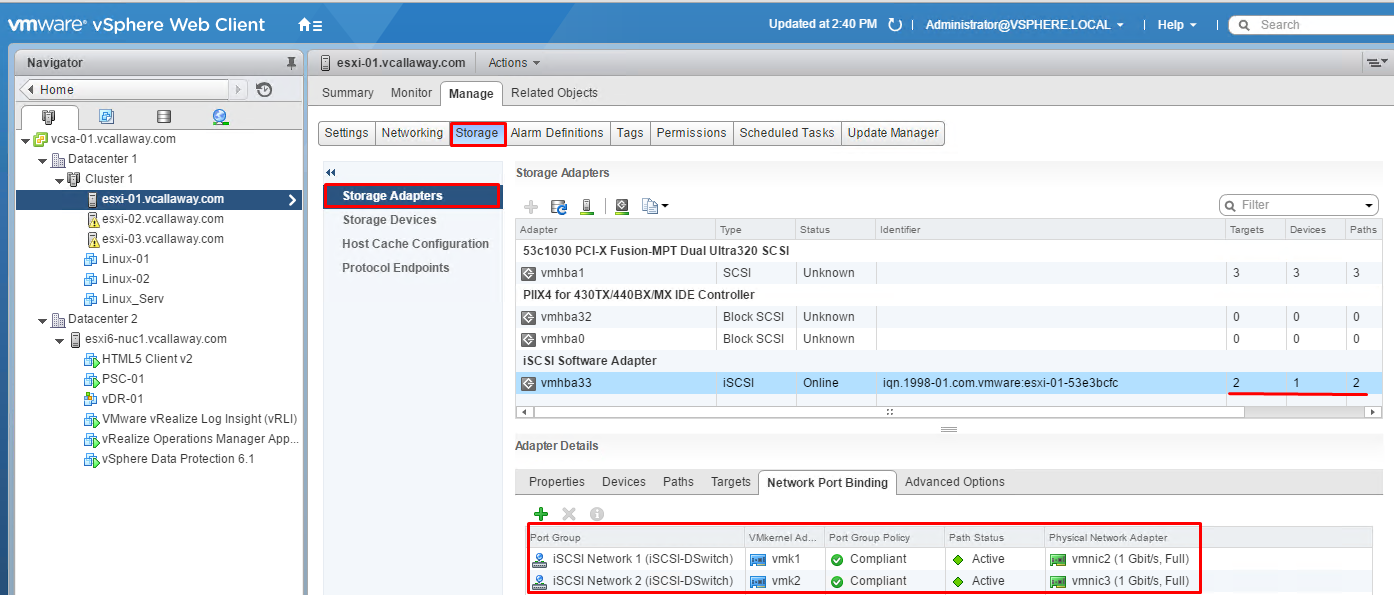Click the vmhba32 adapter icon
Screen dimensions: 1394x595
point(528,317)
